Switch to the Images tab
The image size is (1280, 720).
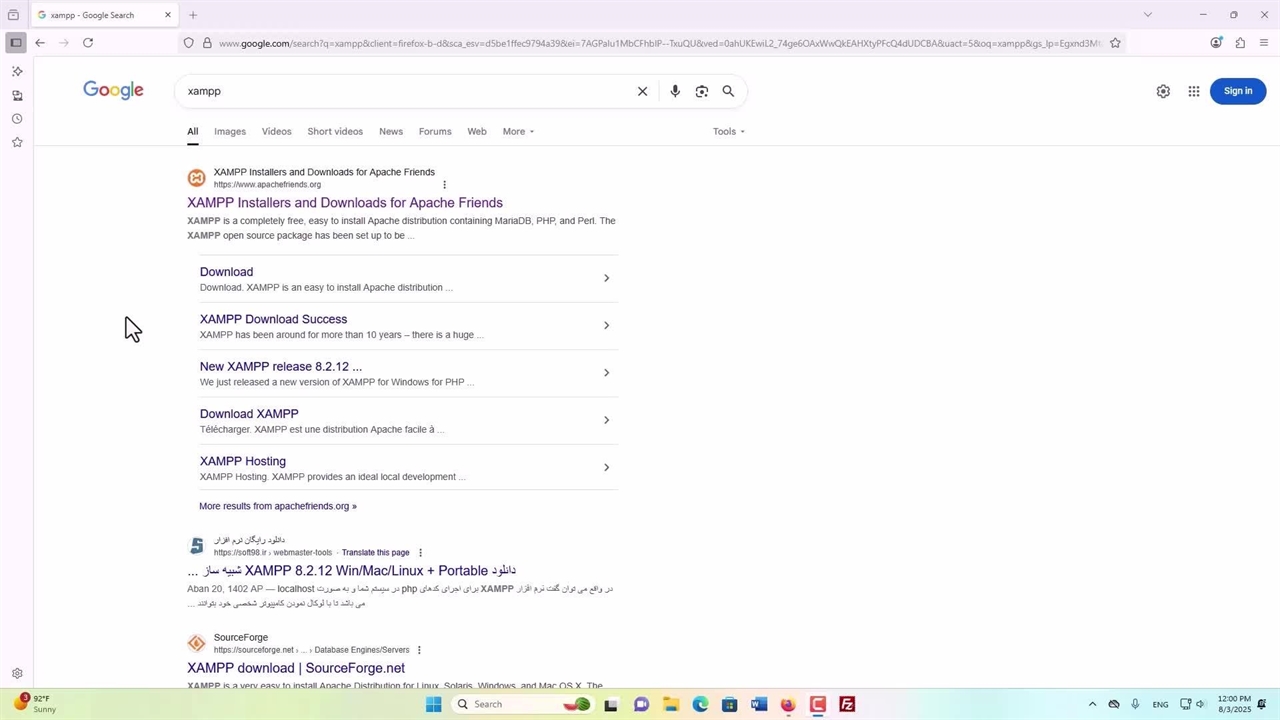coord(229,132)
